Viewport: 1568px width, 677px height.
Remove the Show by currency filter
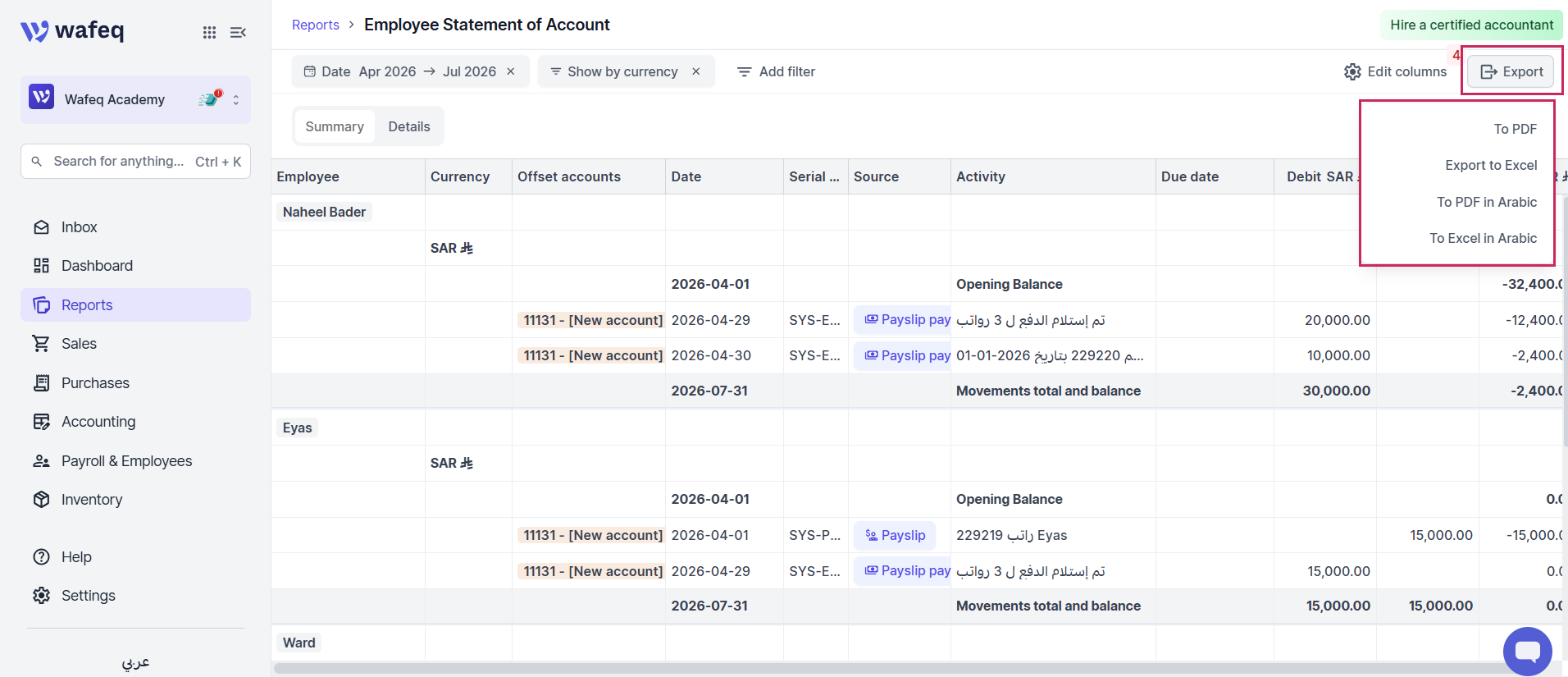coord(696,71)
